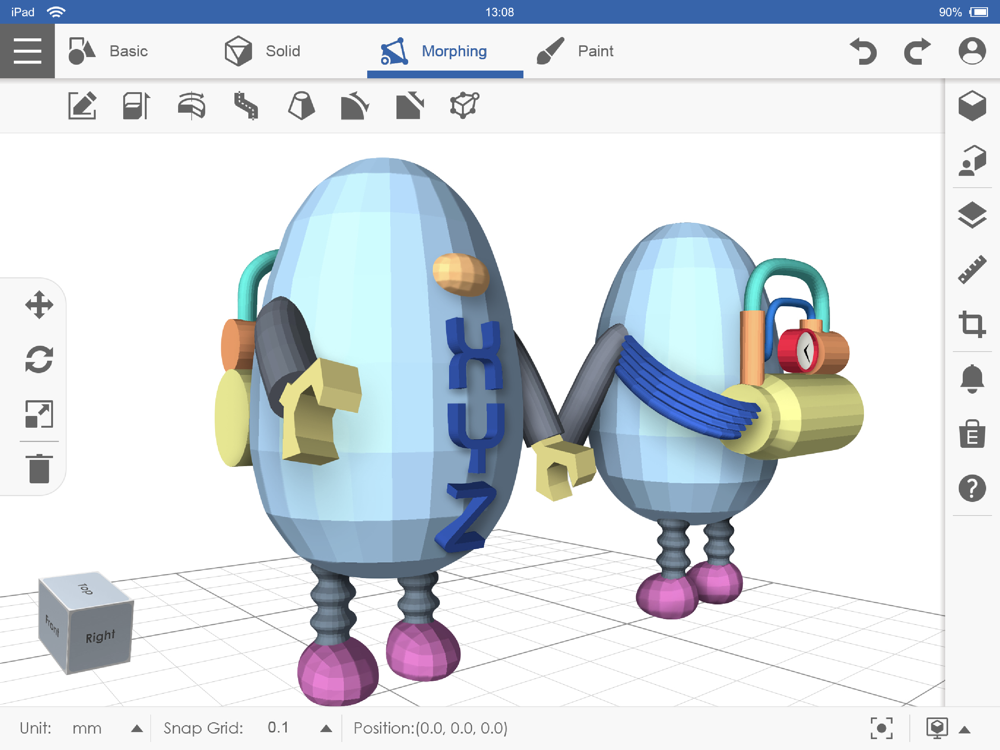This screenshot has width=1000, height=750.
Task: Delete the selected object with trash icon
Action: click(39, 469)
